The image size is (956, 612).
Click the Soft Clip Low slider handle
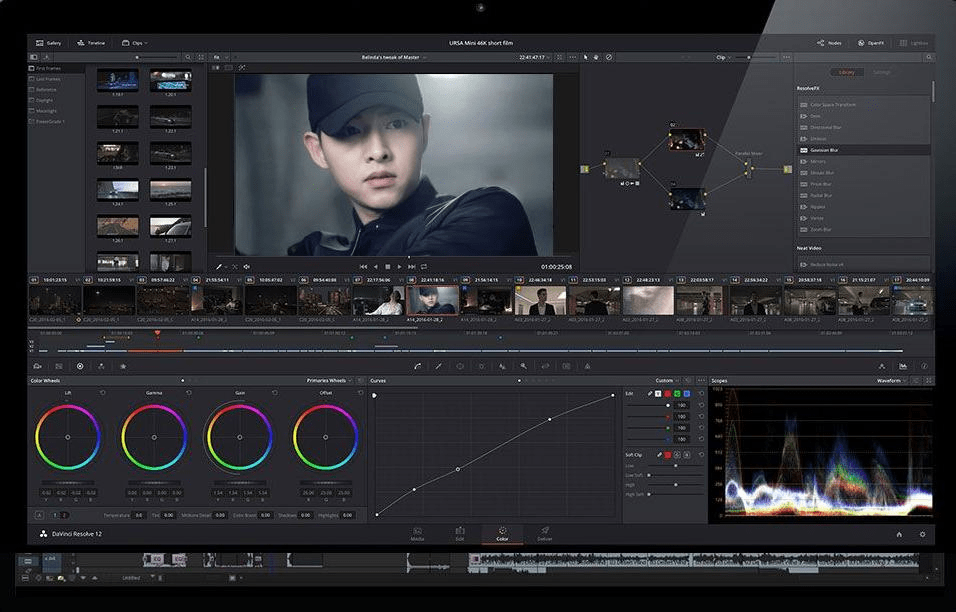pos(676,466)
